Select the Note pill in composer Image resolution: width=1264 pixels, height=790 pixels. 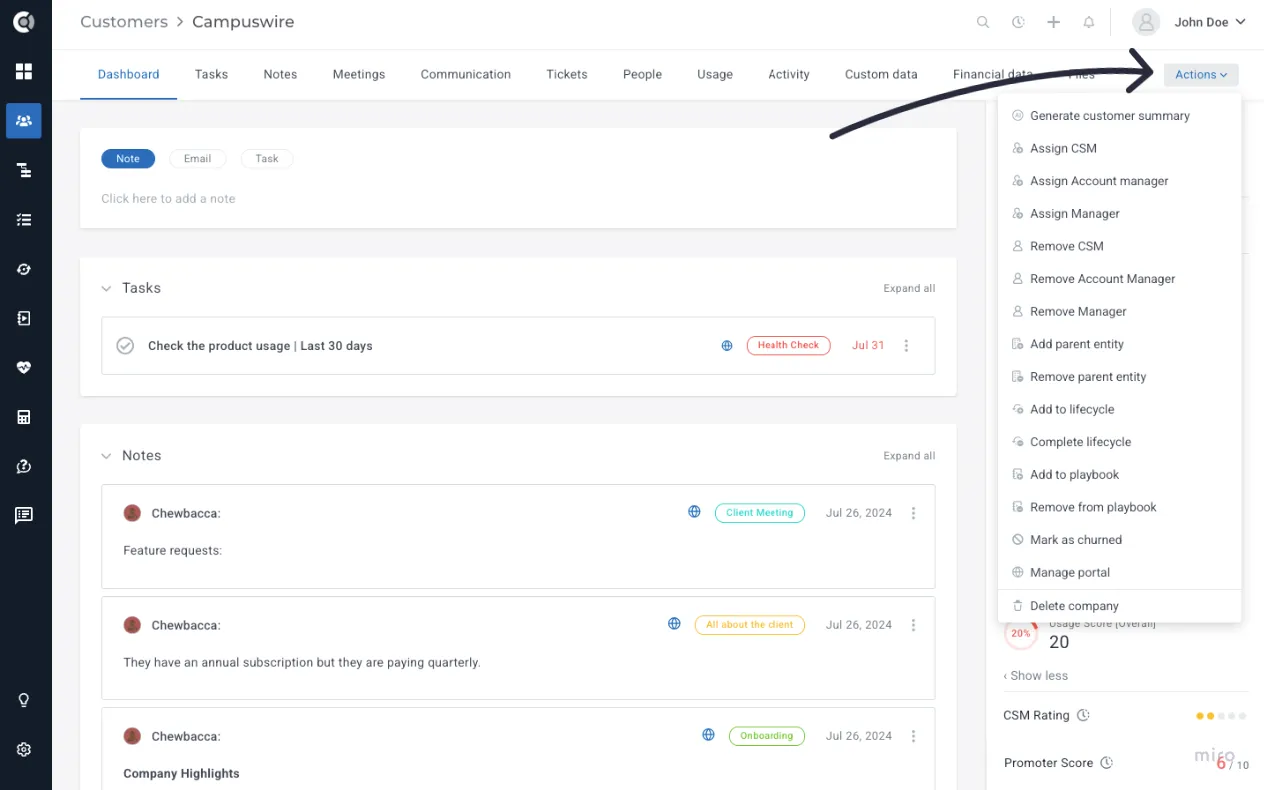point(128,158)
